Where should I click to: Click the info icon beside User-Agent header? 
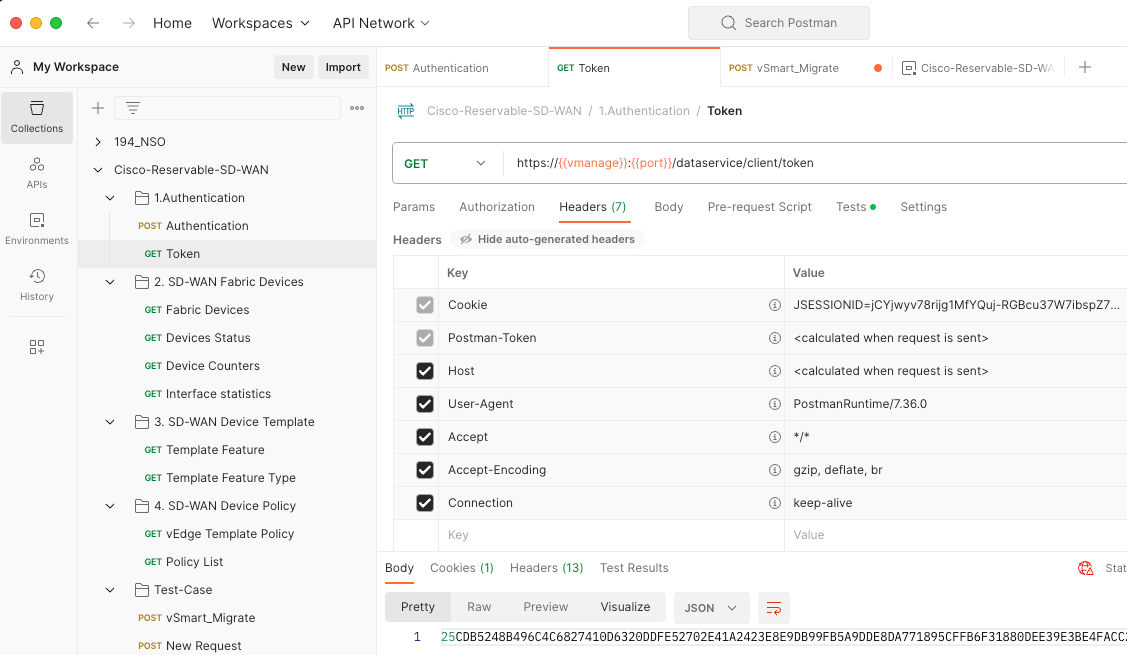(x=774, y=404)
